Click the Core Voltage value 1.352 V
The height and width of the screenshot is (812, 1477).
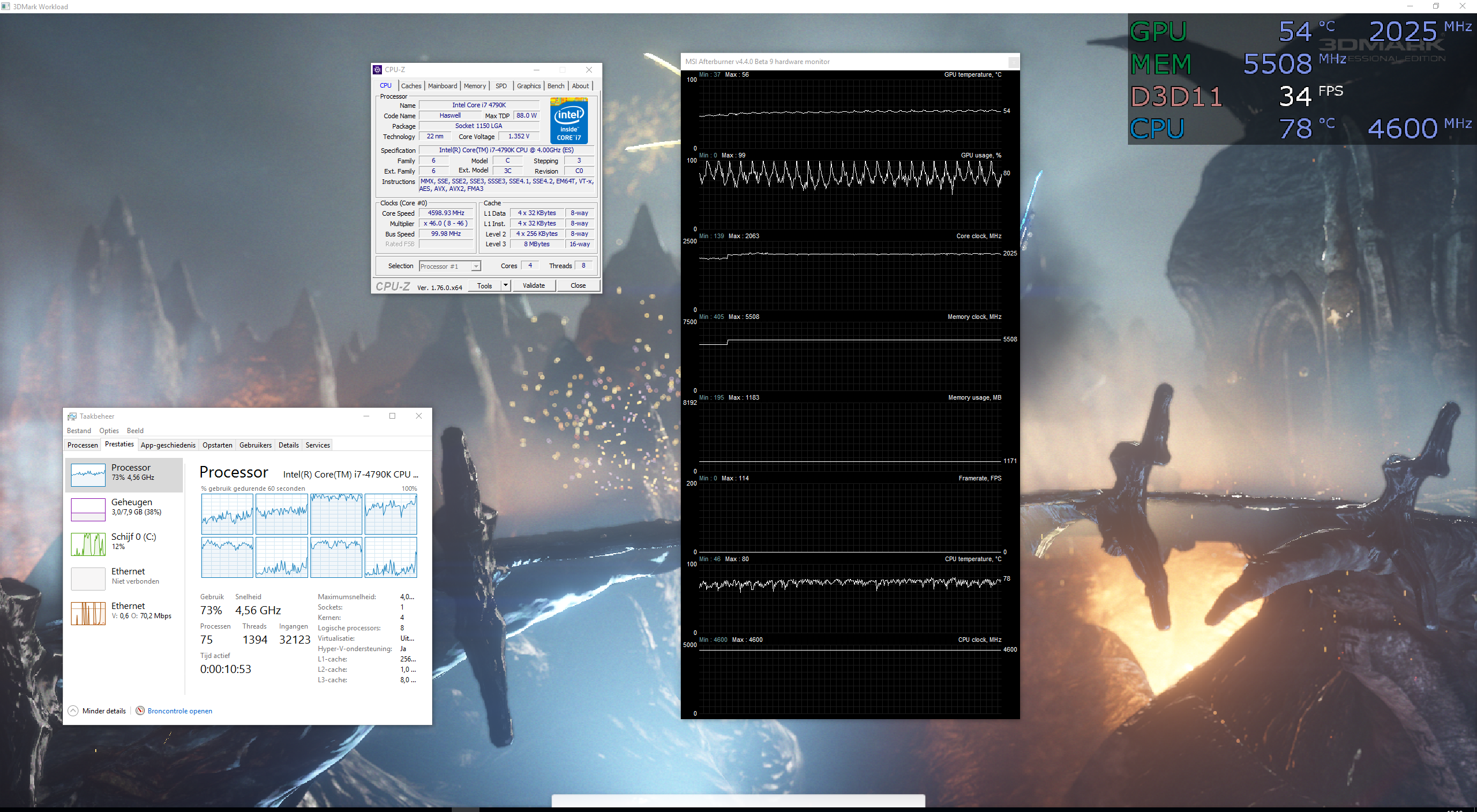(x=519, y=137)
